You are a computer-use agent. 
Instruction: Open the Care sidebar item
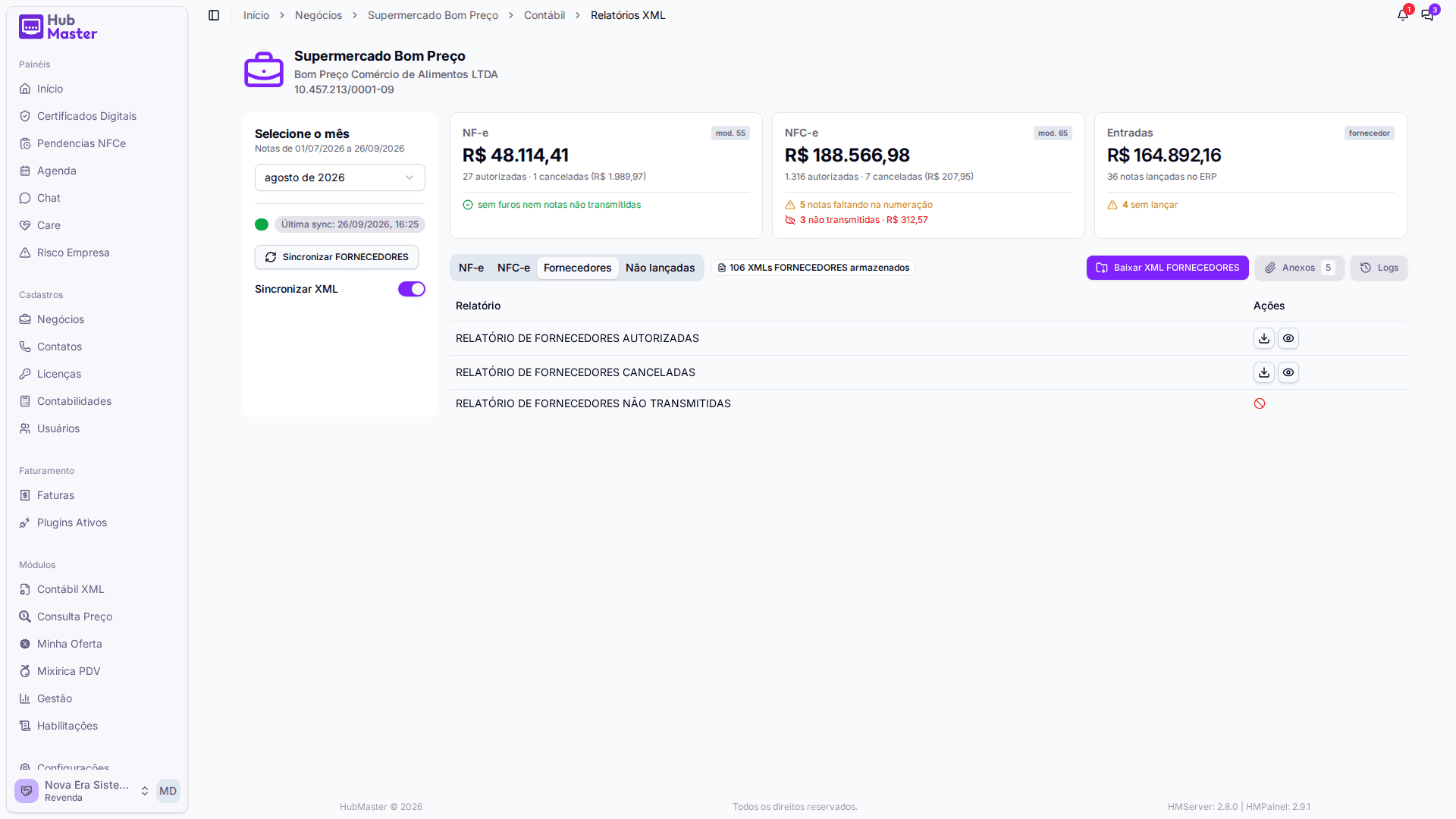pos(97,225)
